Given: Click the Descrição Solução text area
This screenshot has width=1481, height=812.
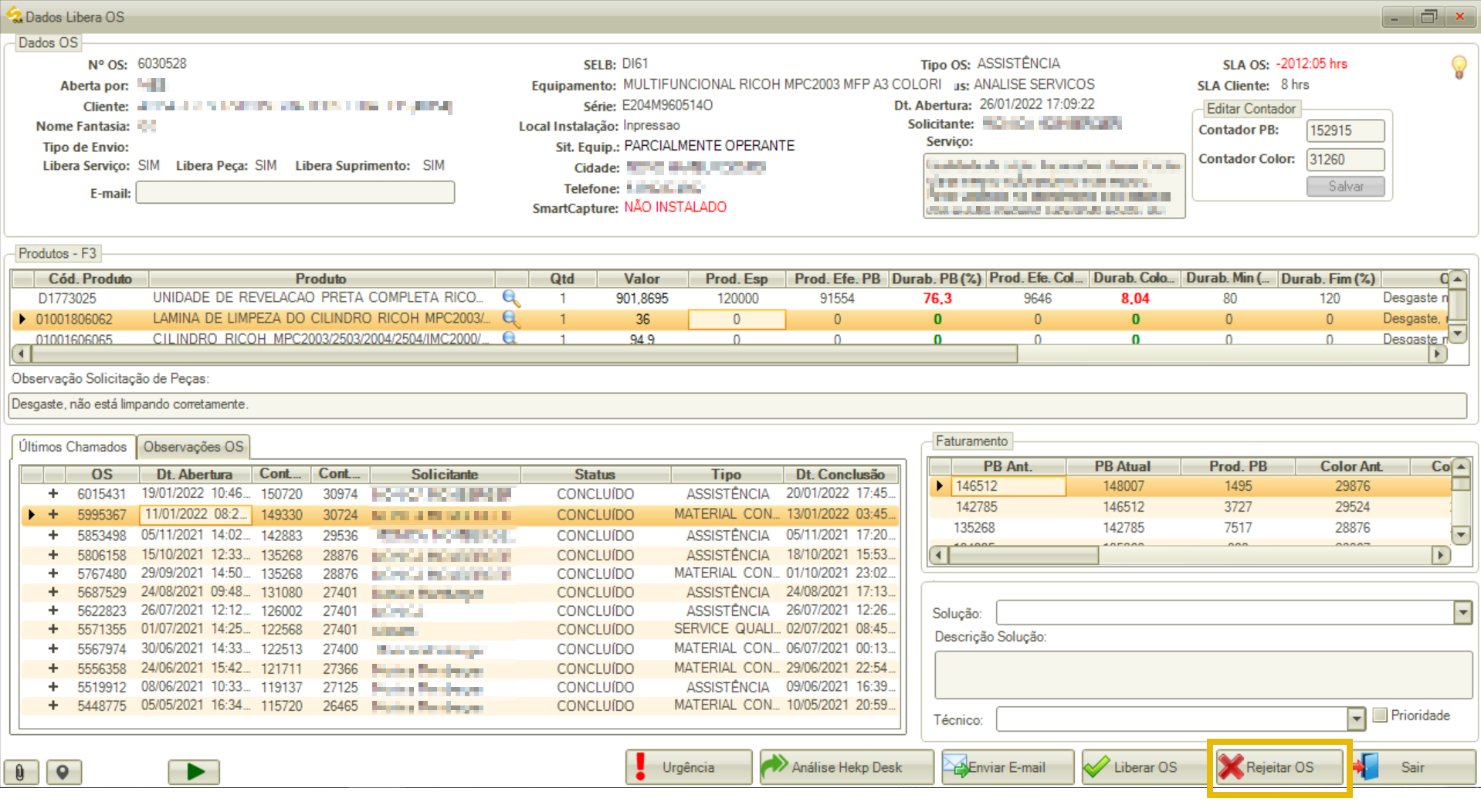Looking at the screenshot, I should click(x=1203, y=675).
